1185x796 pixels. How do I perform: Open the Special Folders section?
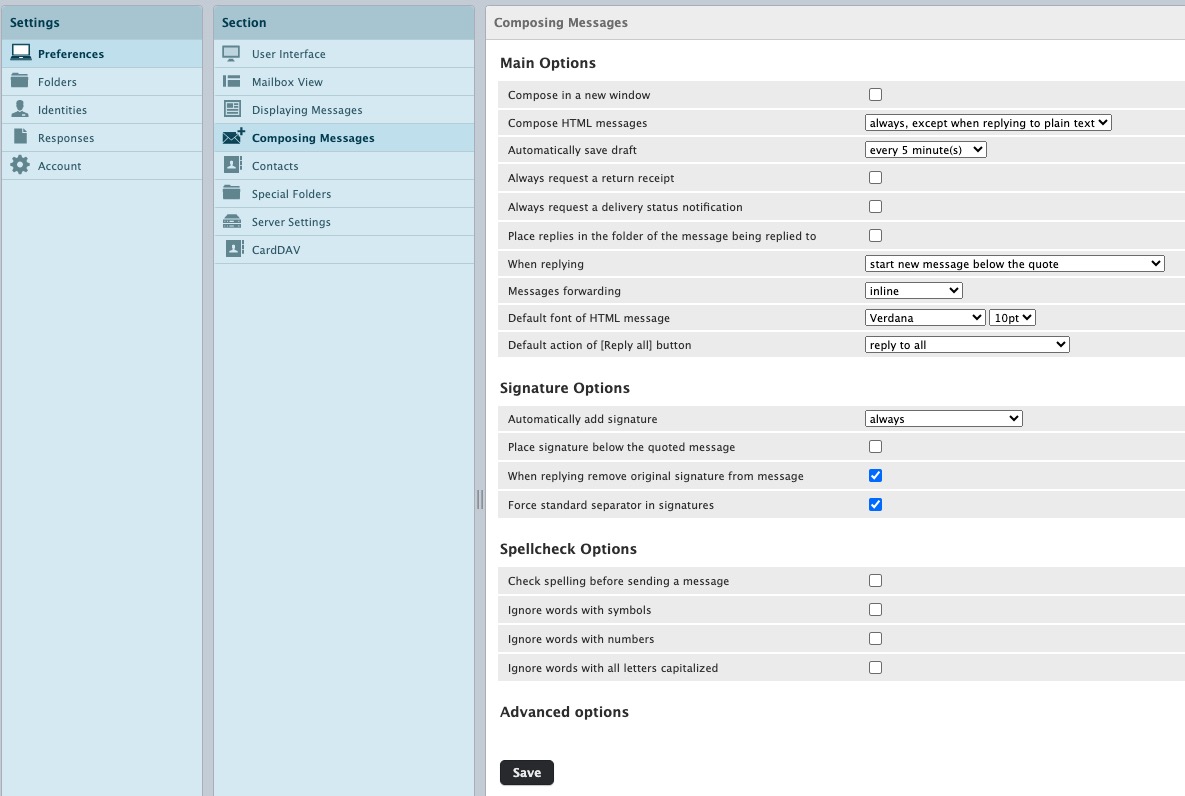pyautogui.click(x=291, y=194)
